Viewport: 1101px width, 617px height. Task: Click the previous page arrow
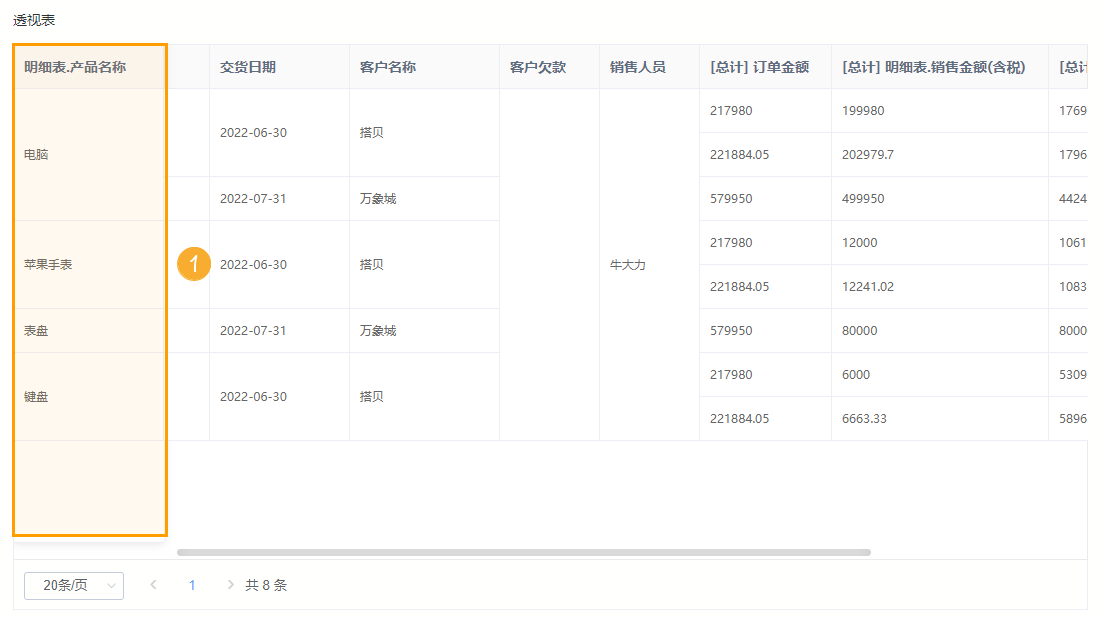pos(152,586)
